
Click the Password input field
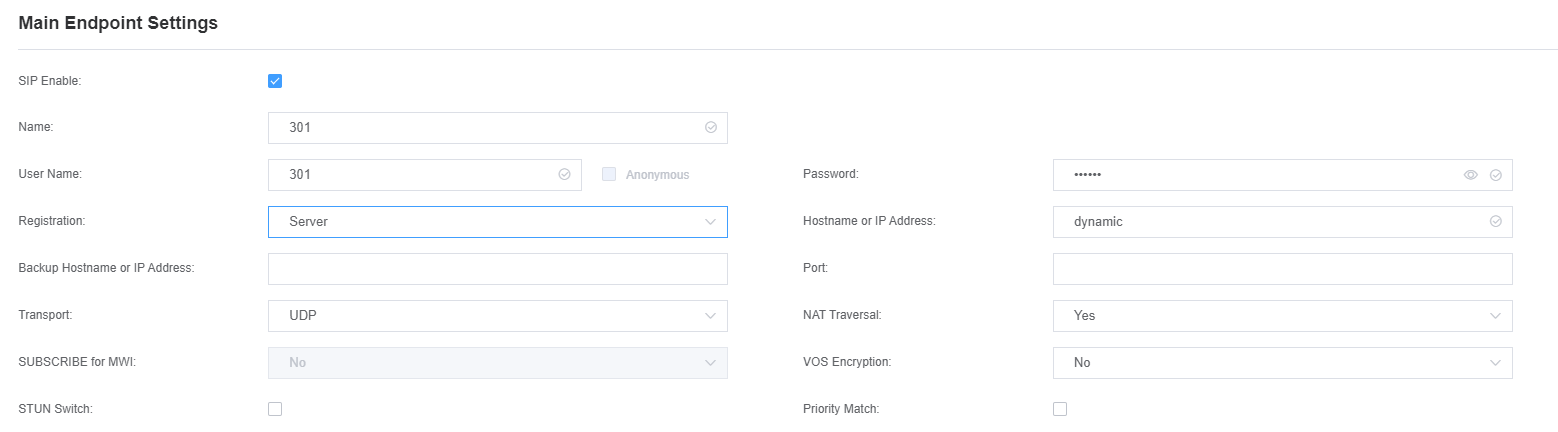[x=1283, y=175]
